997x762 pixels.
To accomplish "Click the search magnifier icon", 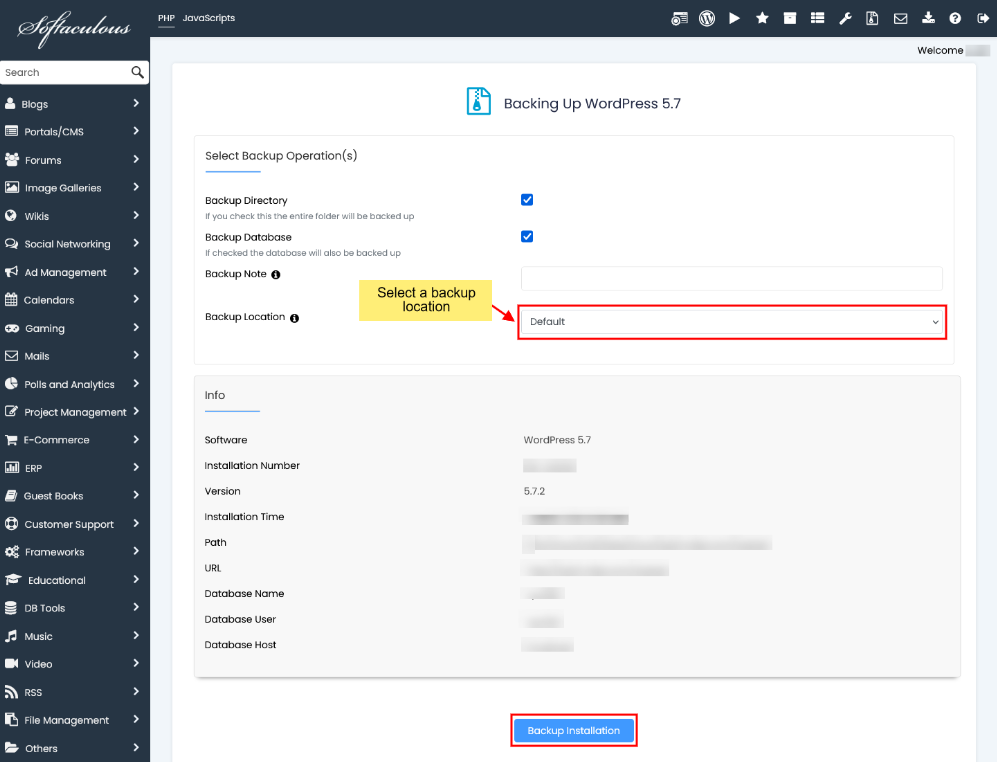I will pos(137,72).
